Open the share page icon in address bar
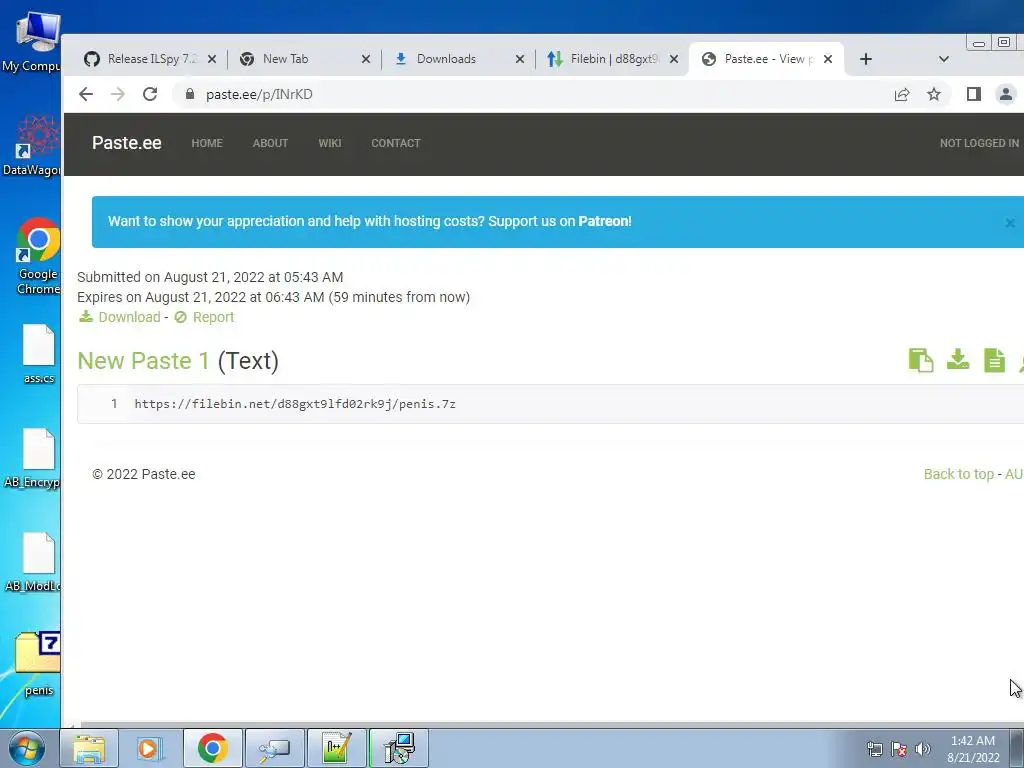The width and height of the screenshot is (1024, 768). [x=902, y=95]
